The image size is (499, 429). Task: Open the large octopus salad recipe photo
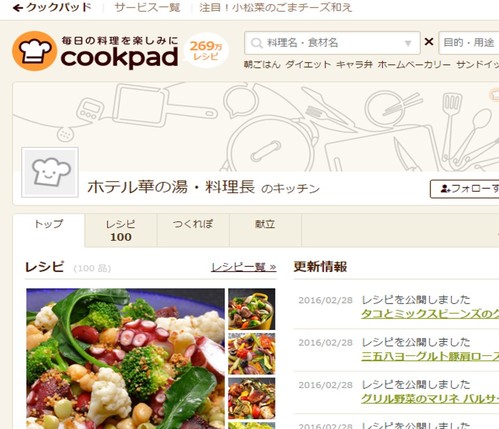click(x=125, y=359)
